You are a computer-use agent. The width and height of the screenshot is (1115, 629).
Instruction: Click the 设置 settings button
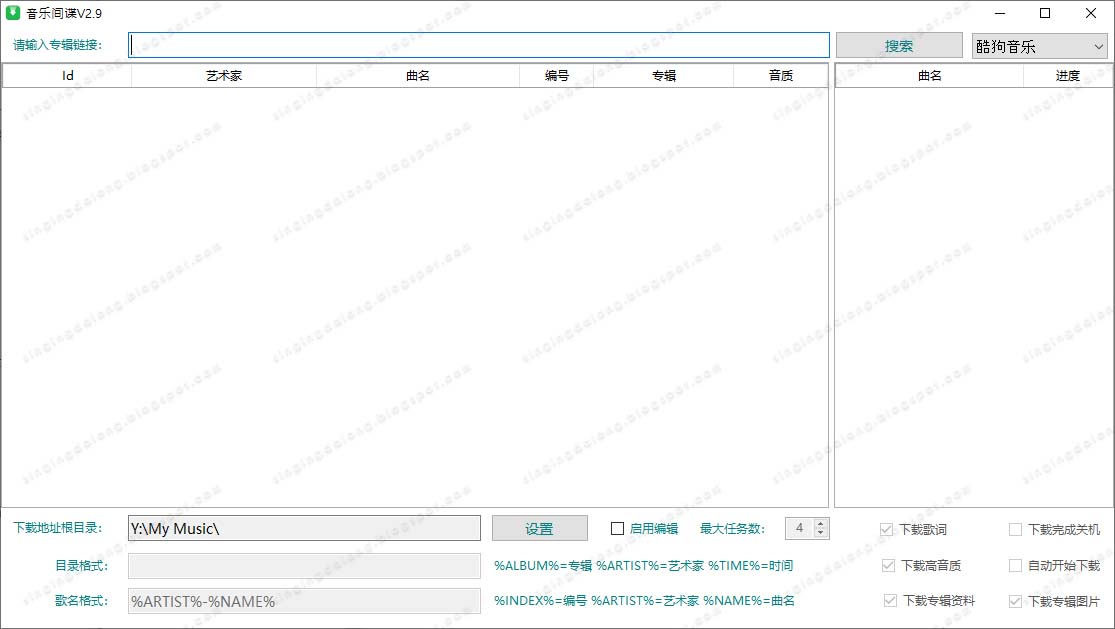[540, 528]
